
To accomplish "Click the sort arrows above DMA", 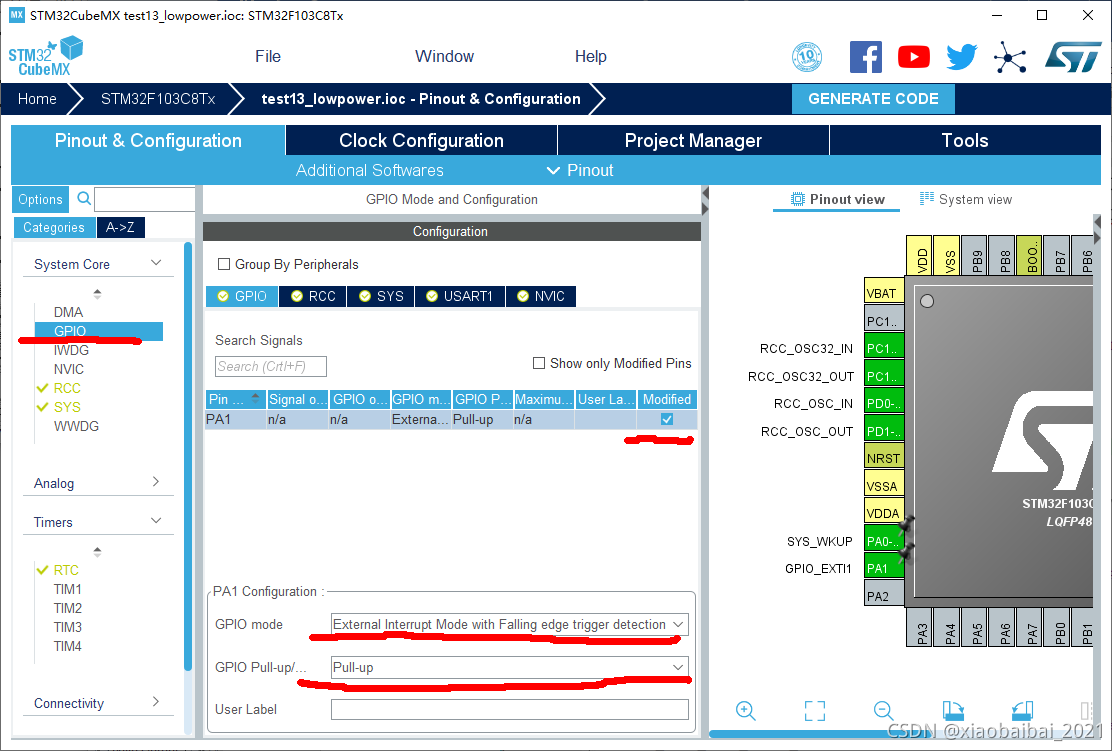I will click(x=98, y=293).
